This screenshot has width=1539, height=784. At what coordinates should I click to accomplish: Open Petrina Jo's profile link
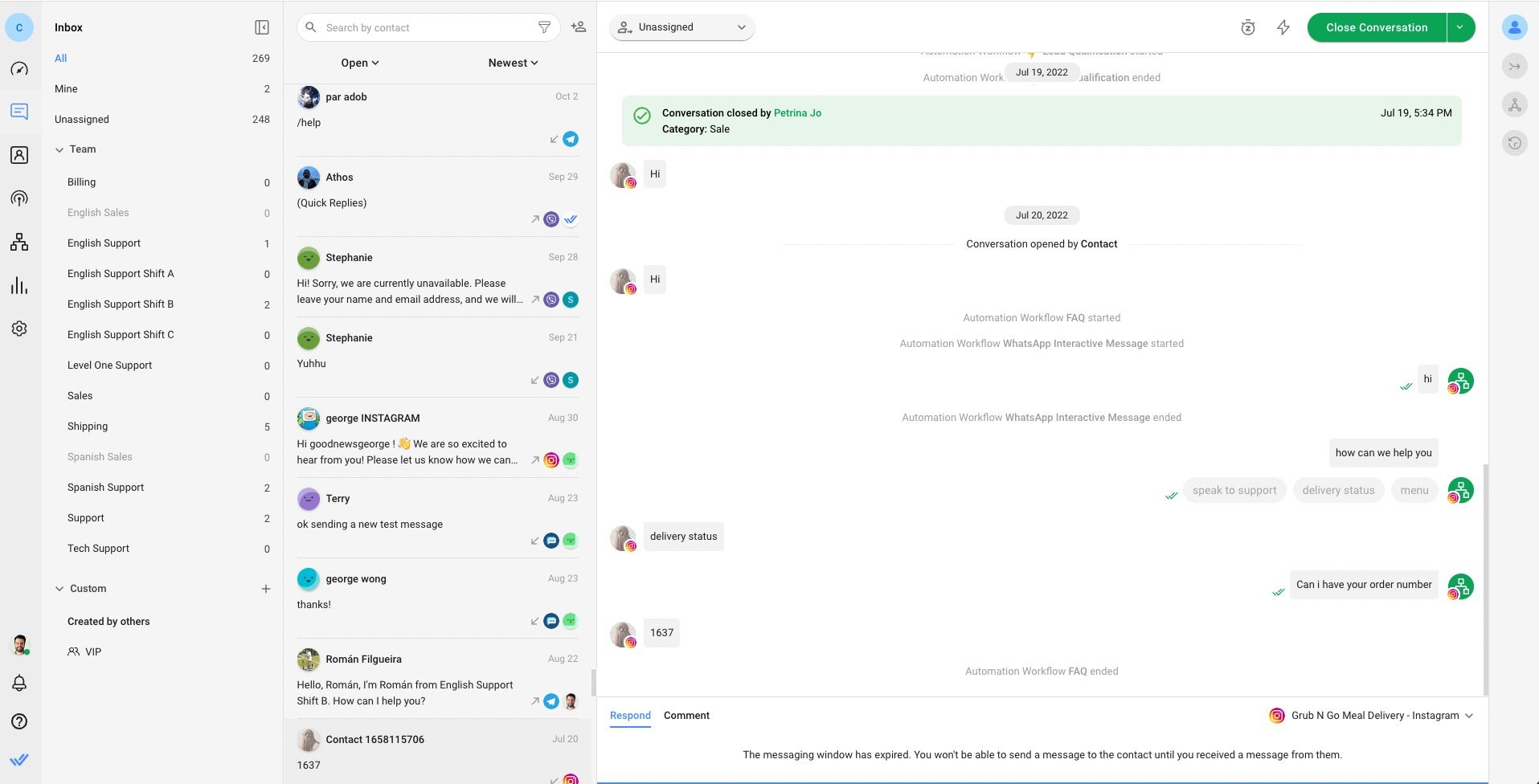pos(797,112)
